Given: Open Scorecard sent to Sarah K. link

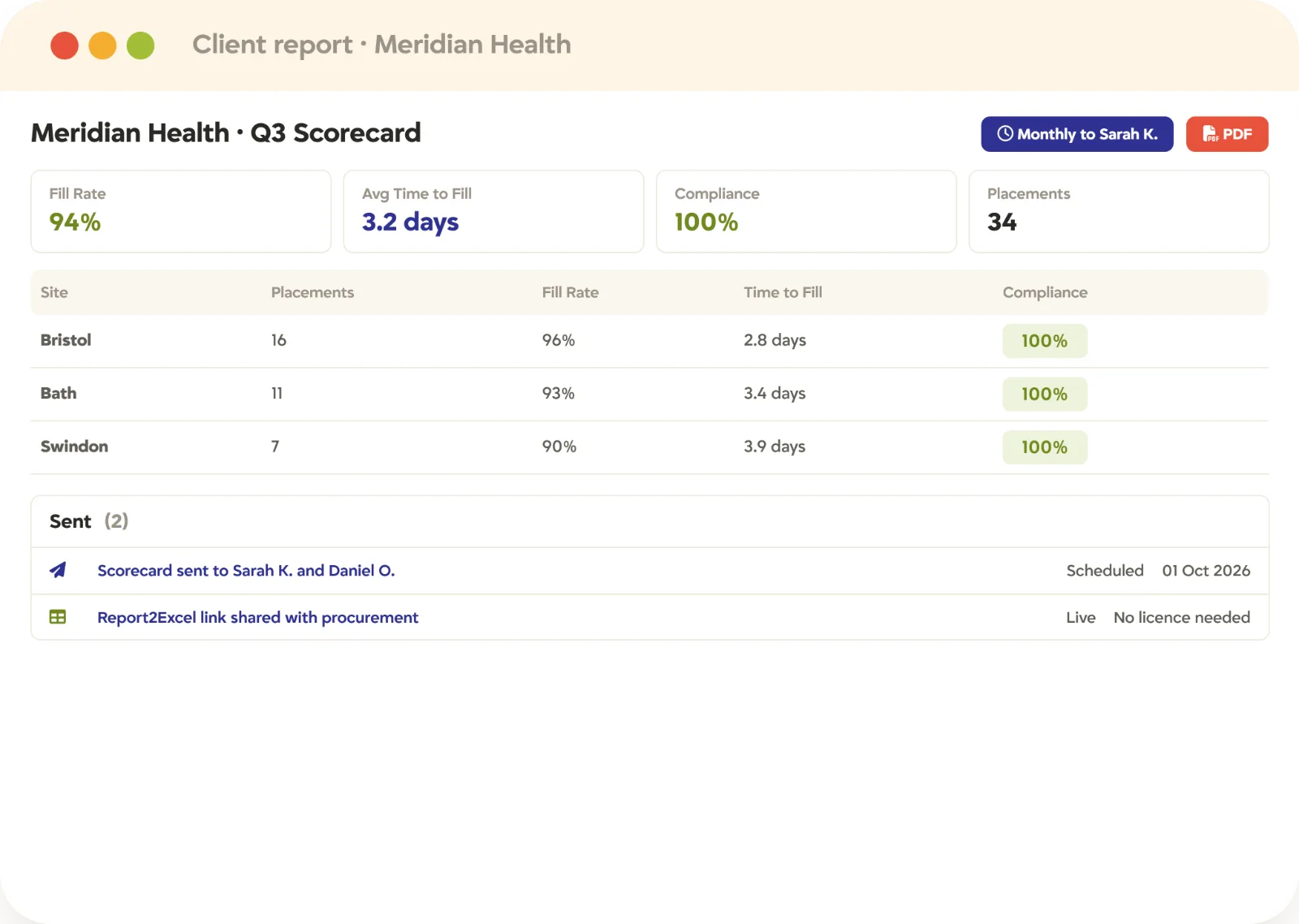Looking at the screenshot, I should tap(246, 571).
